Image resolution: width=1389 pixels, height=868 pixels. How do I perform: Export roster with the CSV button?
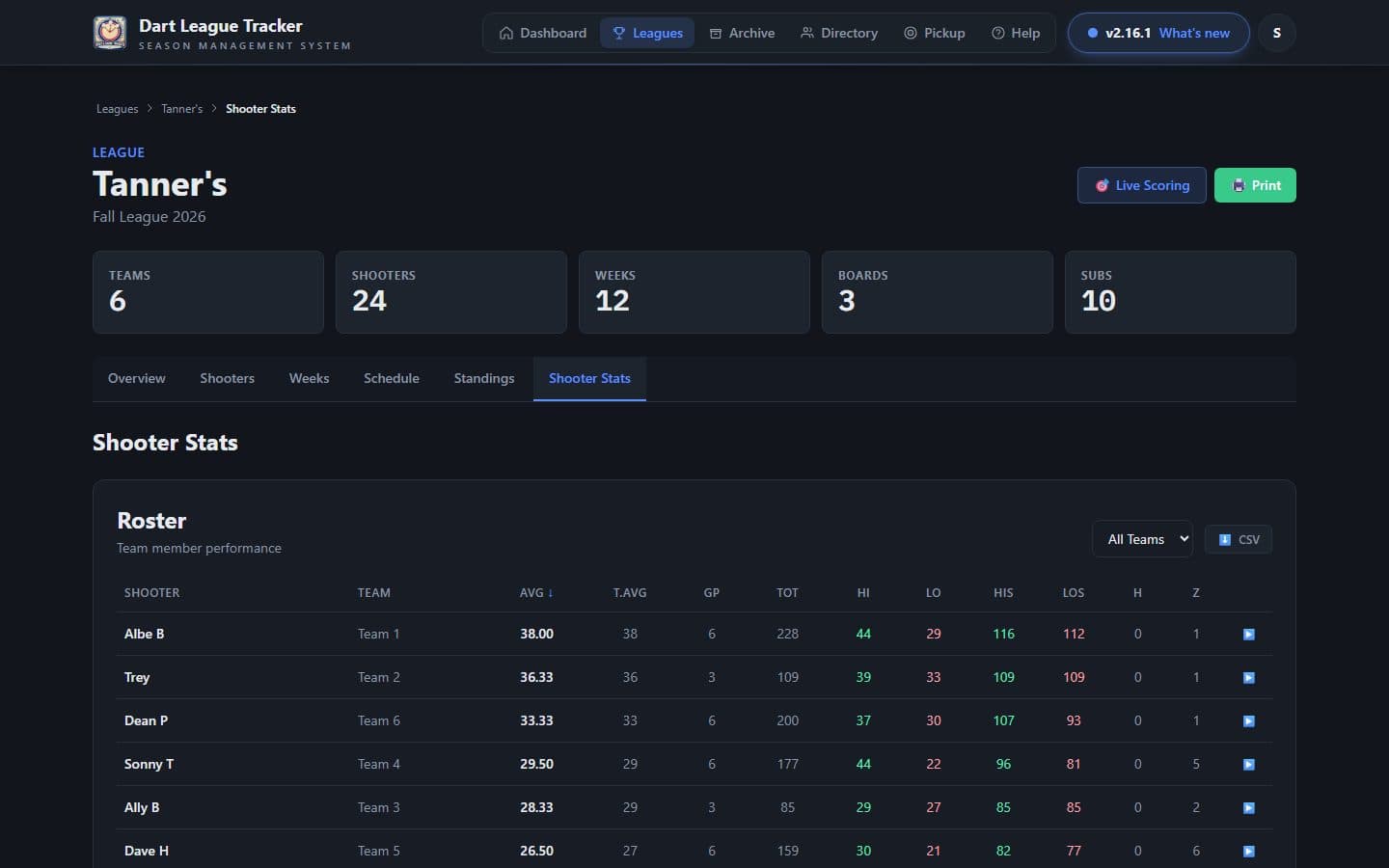click(1239, 539)
